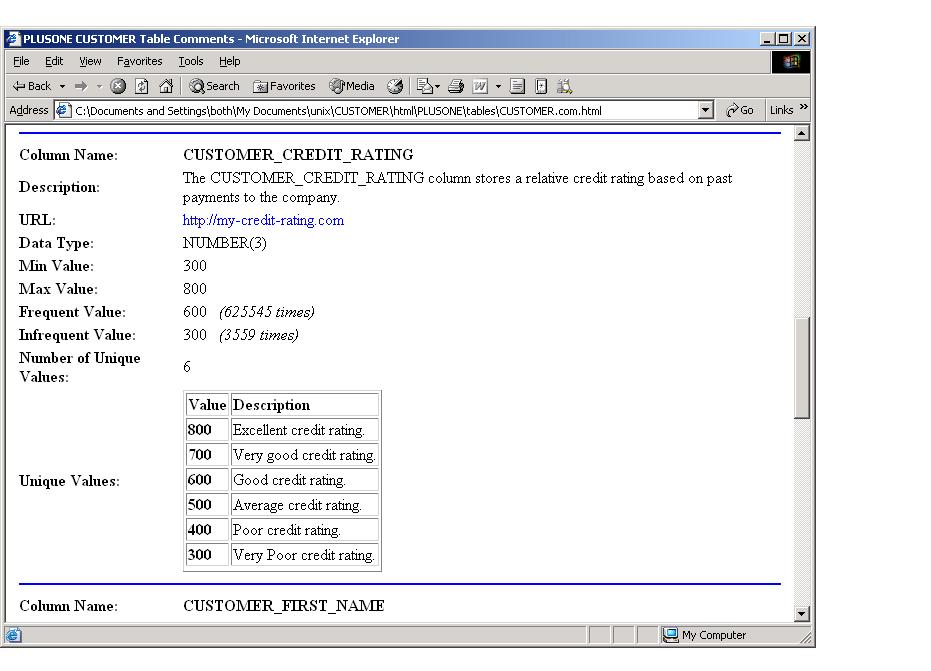Show the History pane icon
The height and width of the screenshot is (671, 931).
pyautogui.click(x=395, y=86)
